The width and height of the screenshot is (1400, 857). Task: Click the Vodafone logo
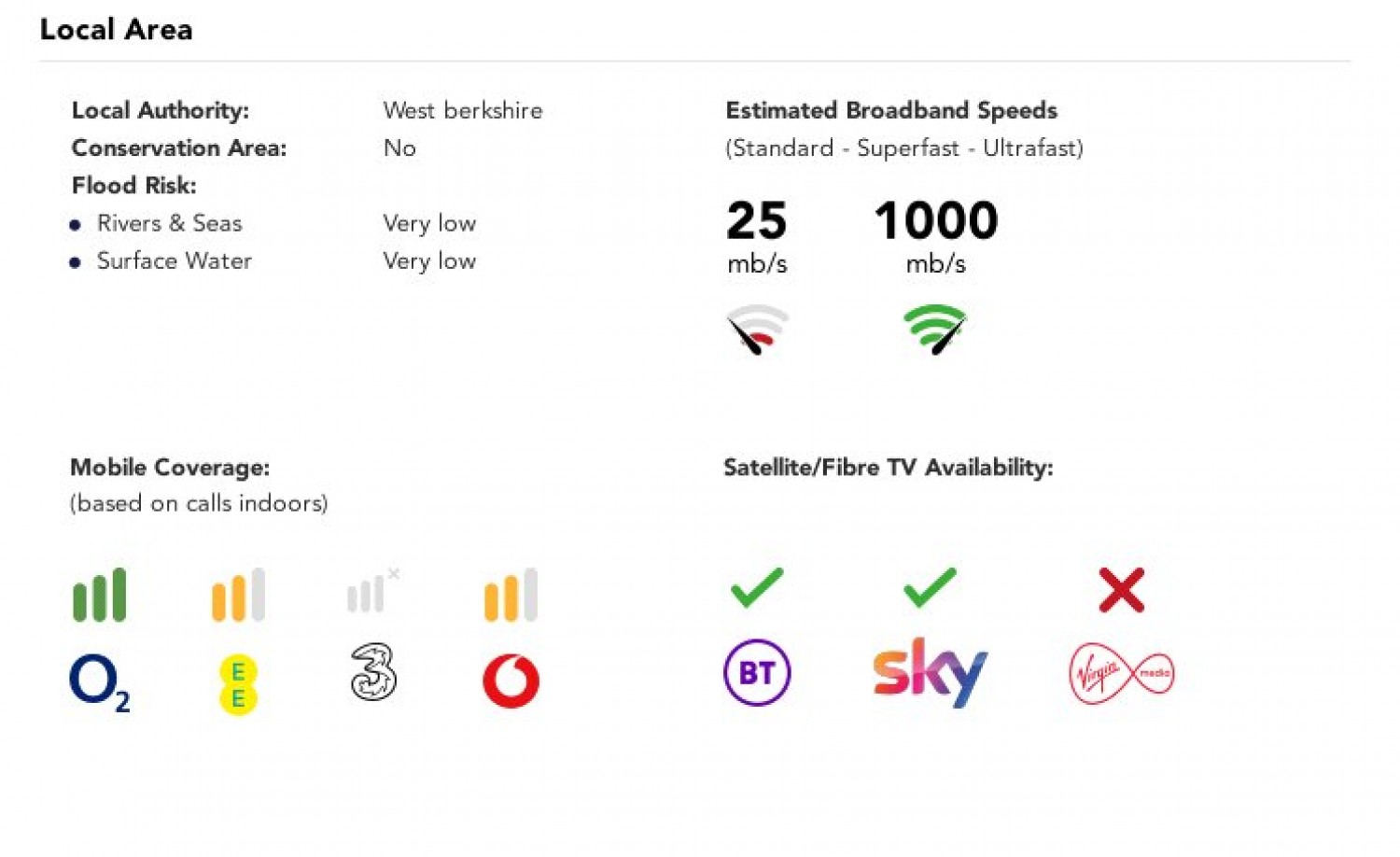coord(511,681)
